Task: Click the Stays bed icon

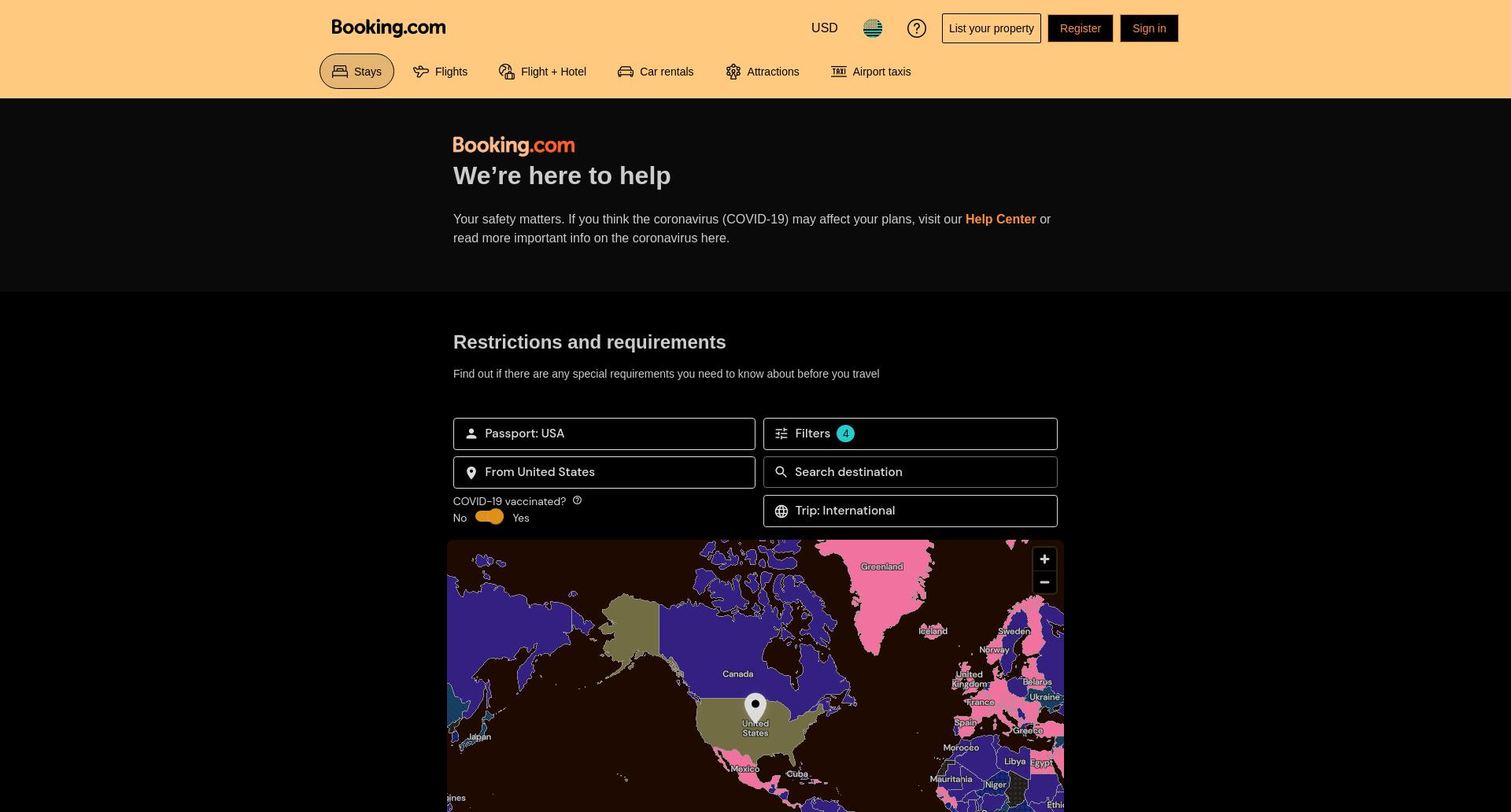Action: tap(340, 72)
